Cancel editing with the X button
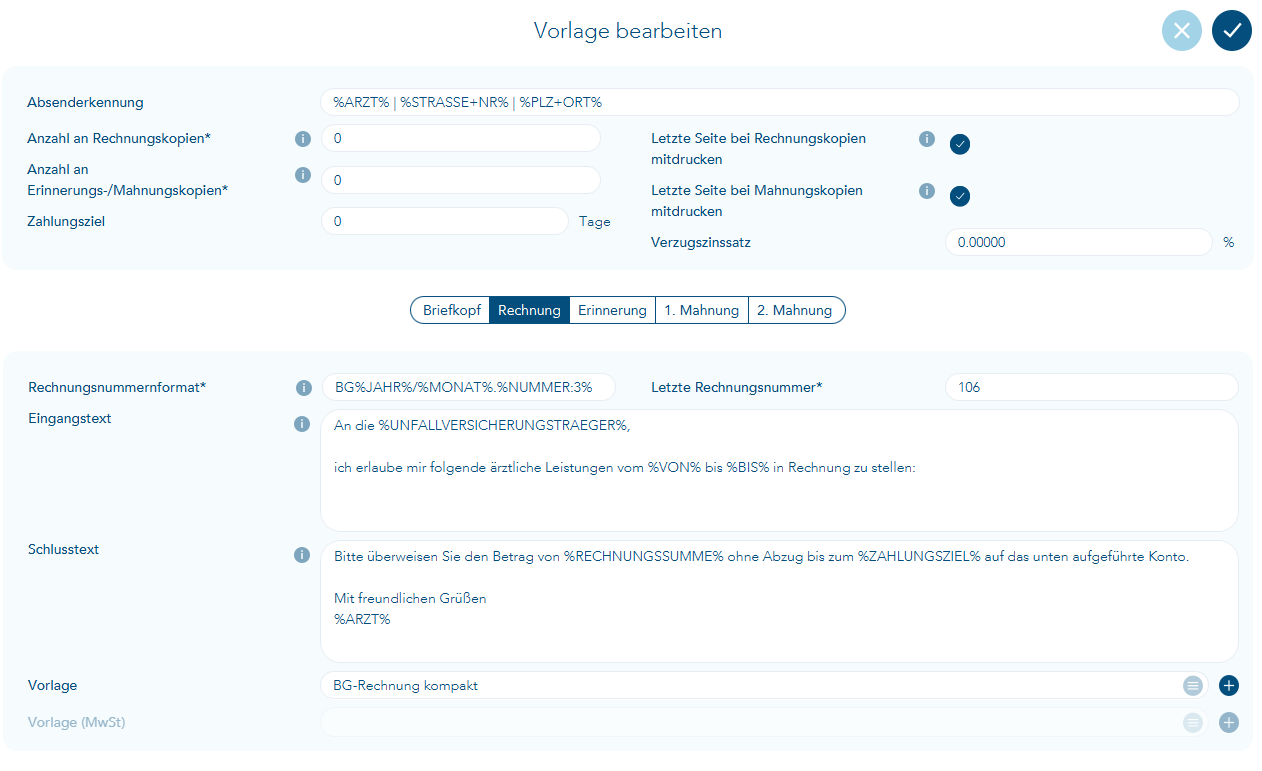The height and width of the screenshot is (771, 1262). coord(1181,31)
